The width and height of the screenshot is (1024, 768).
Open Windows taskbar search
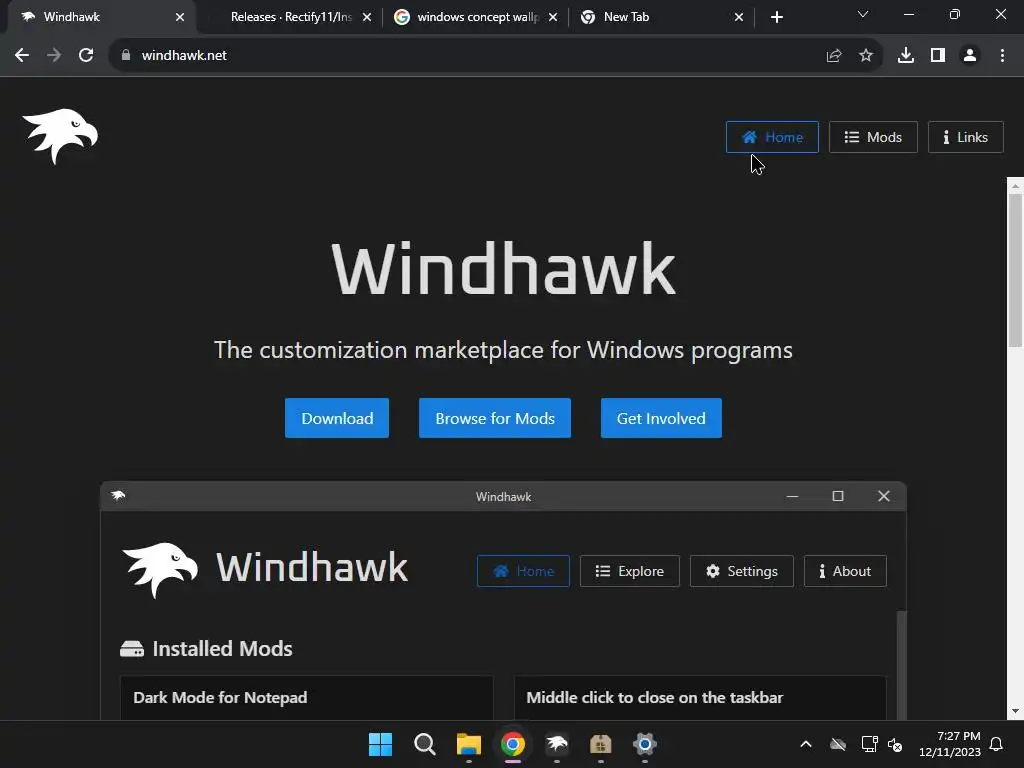(424, 744)
